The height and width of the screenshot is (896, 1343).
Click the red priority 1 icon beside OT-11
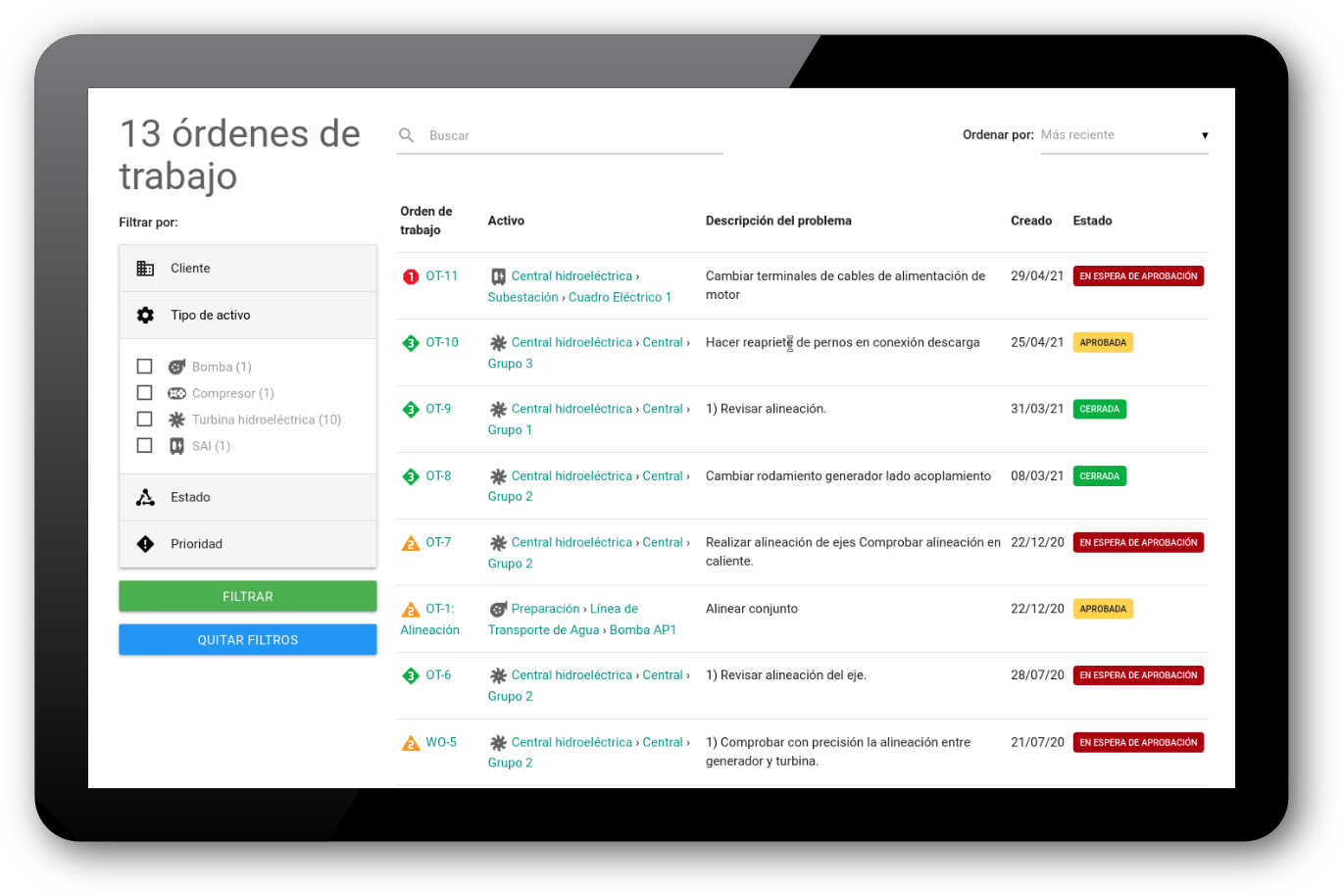[x=411, y=275]
